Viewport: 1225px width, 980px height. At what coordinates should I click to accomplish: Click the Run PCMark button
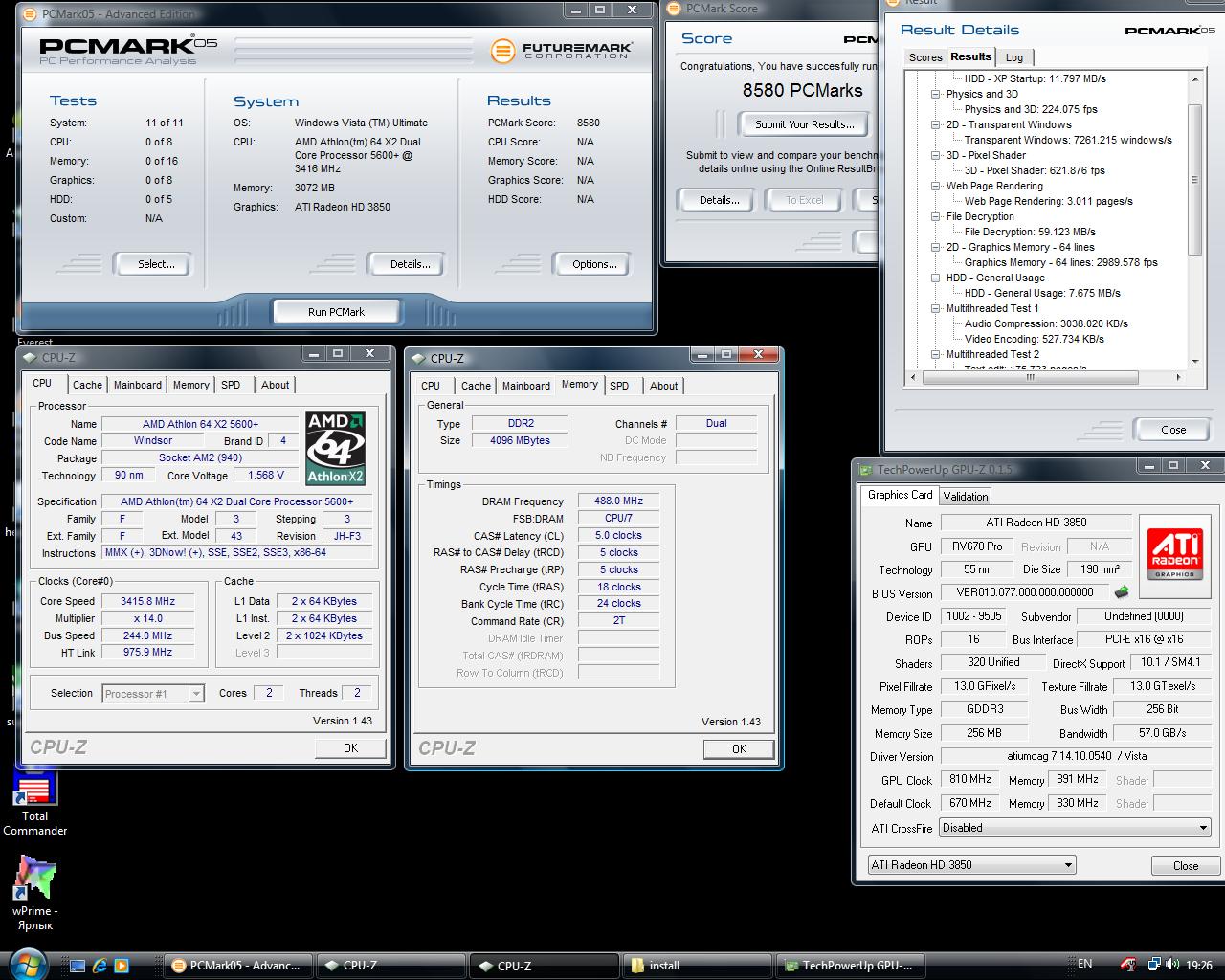coord(336,312)
